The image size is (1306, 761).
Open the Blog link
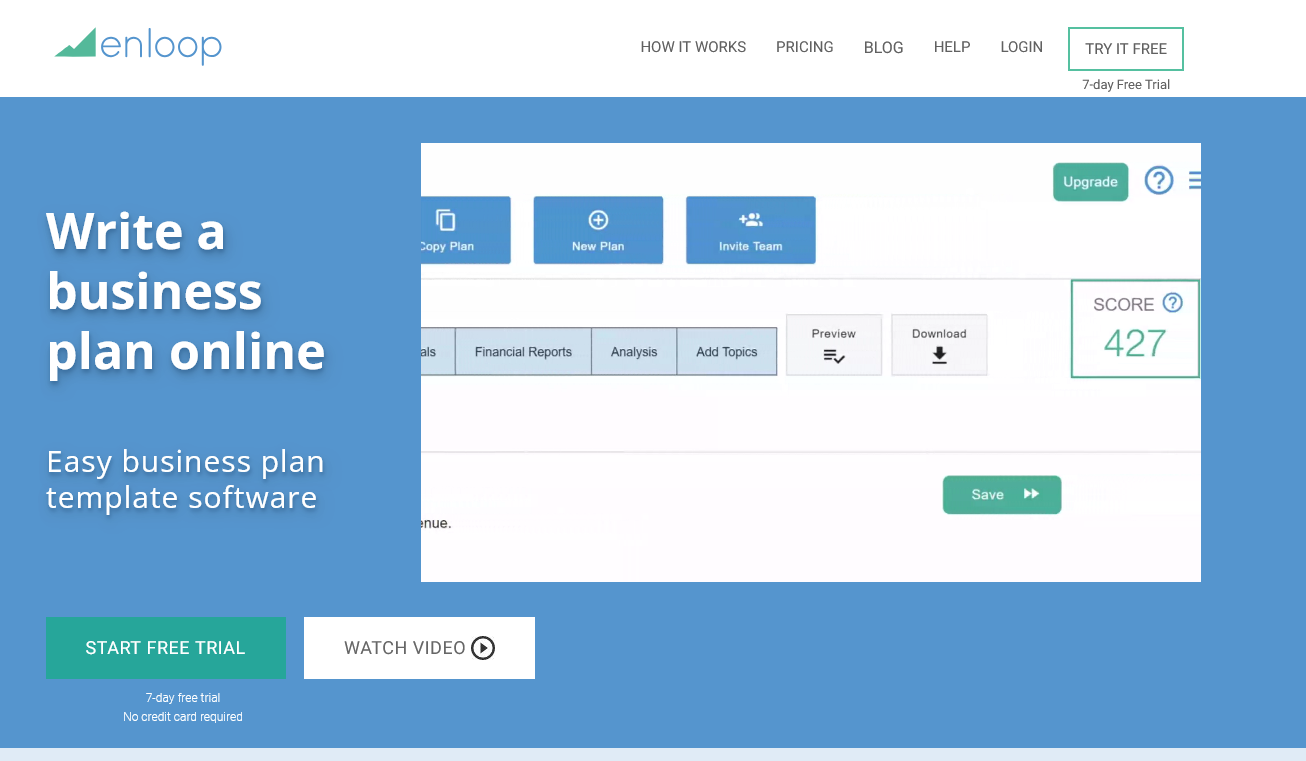pyautogui.click(x=883, y=47)
